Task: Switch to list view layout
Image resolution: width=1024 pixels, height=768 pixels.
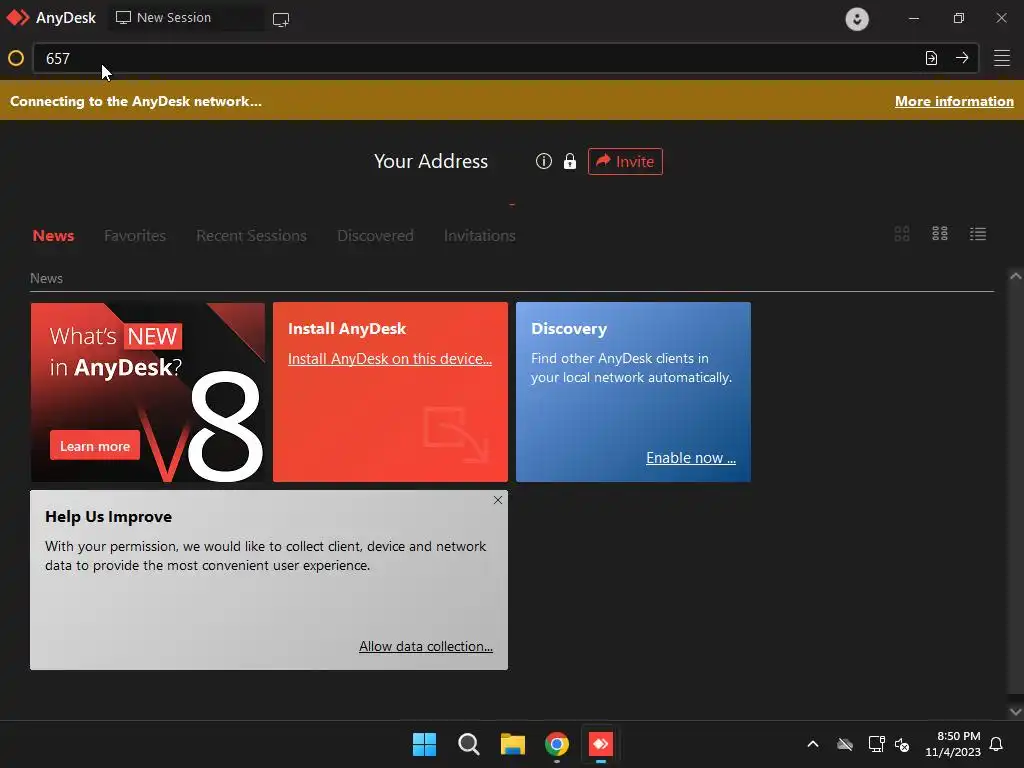Action: pos(978,234)
